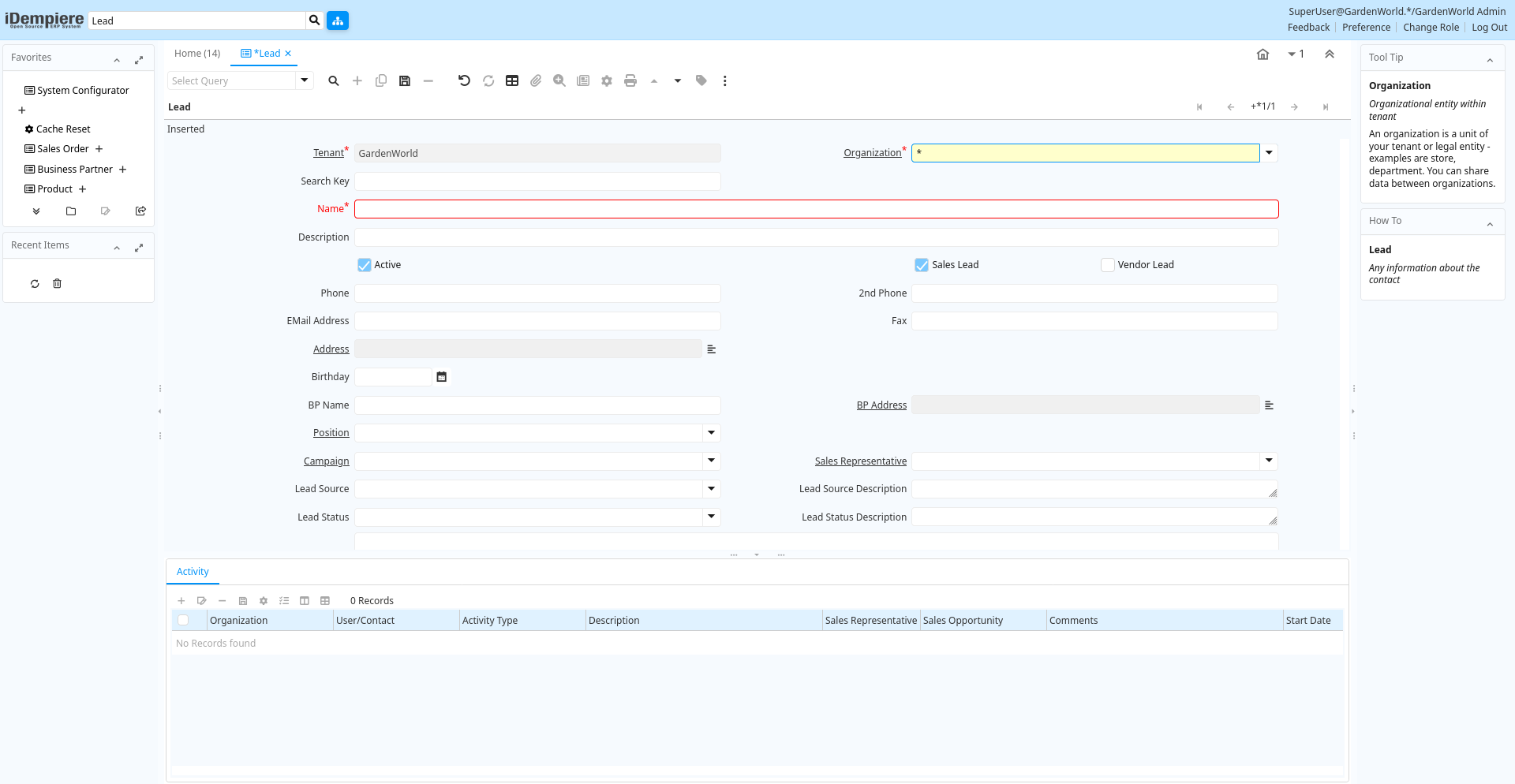Open the Birthday calendar picker

(442, 377)
